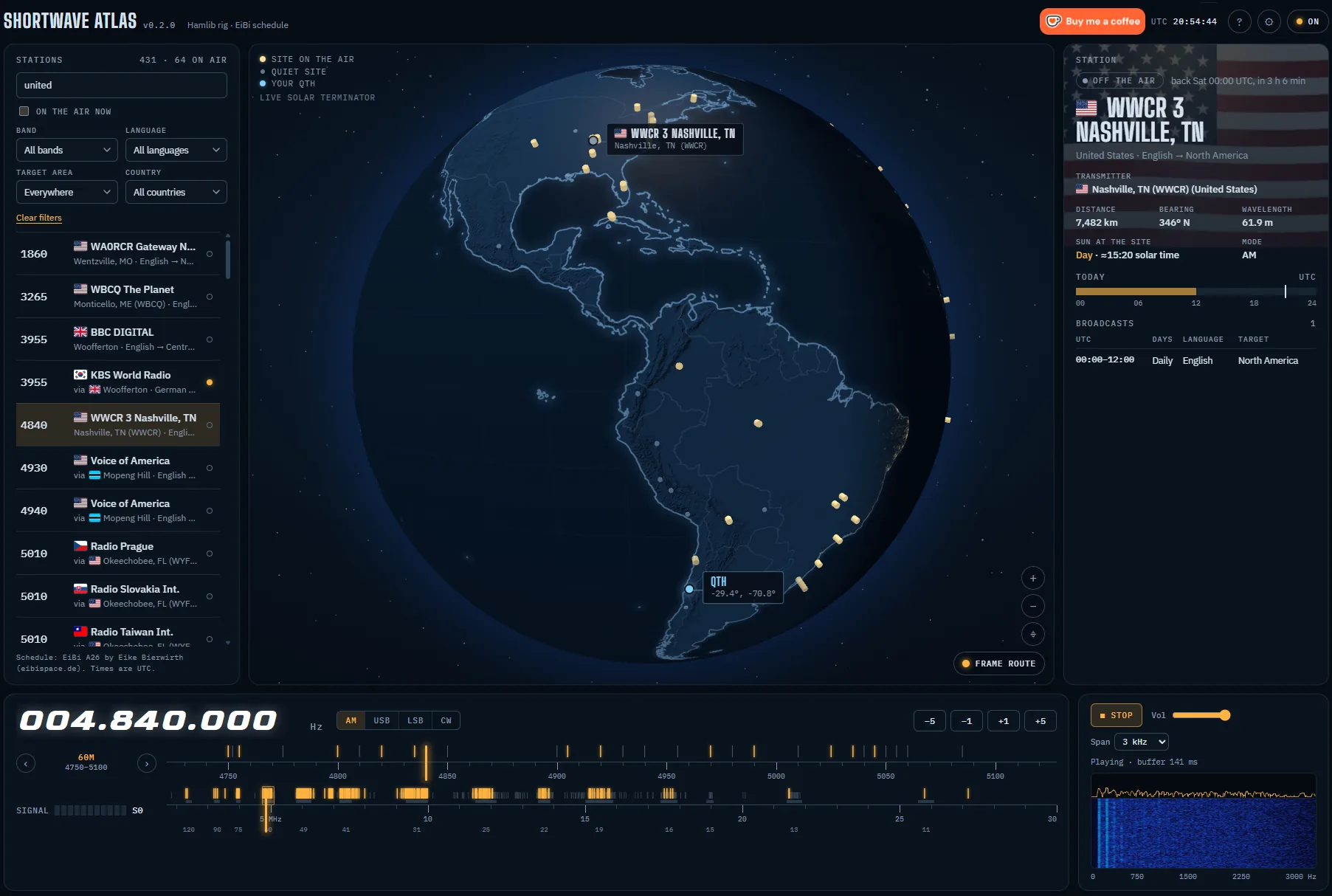
Task: Click the WWCR 3 Nashville marker on globe
Action: point(593,140)
